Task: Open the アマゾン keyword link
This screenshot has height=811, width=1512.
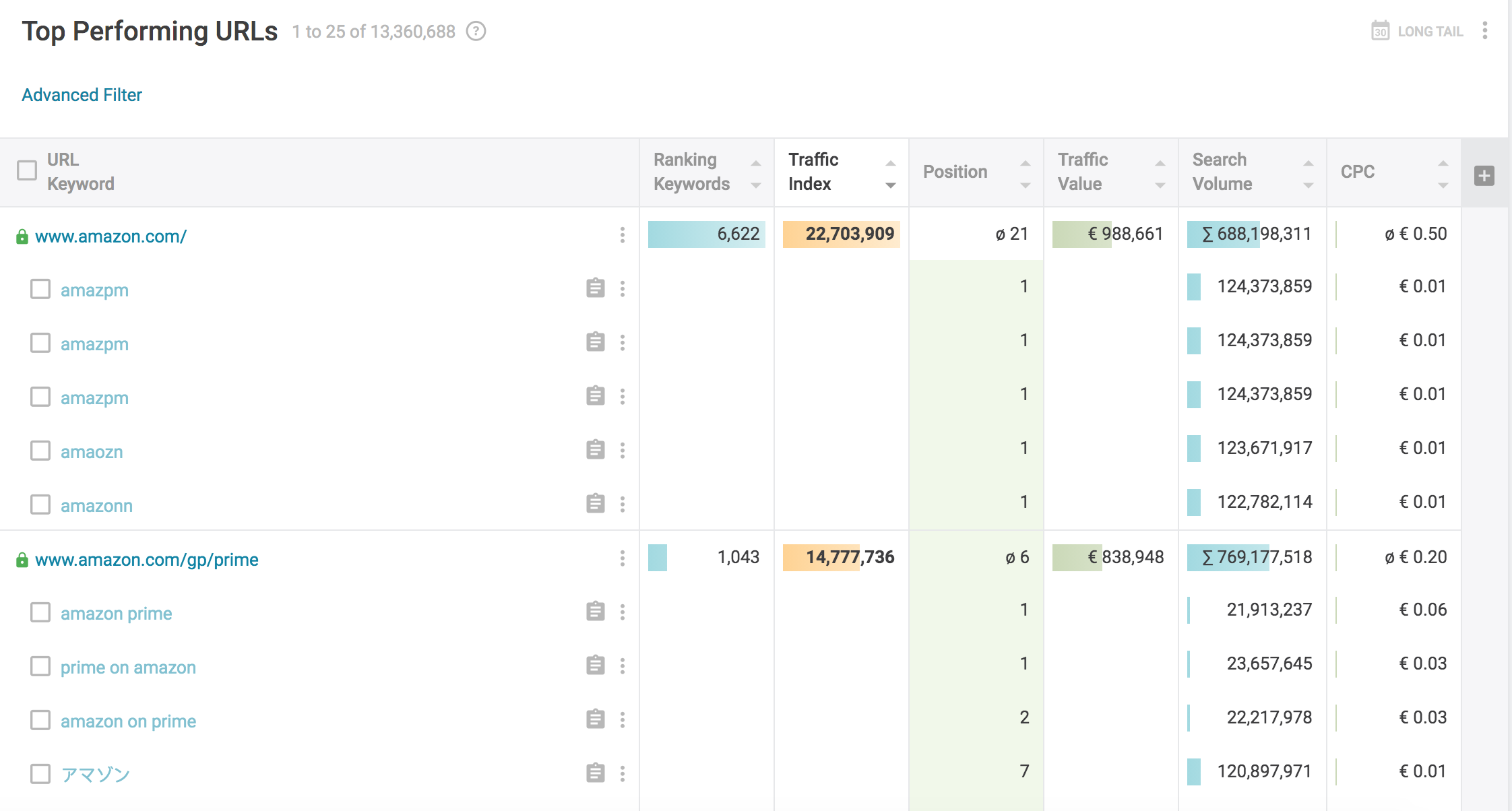Action: pos(95,775)
